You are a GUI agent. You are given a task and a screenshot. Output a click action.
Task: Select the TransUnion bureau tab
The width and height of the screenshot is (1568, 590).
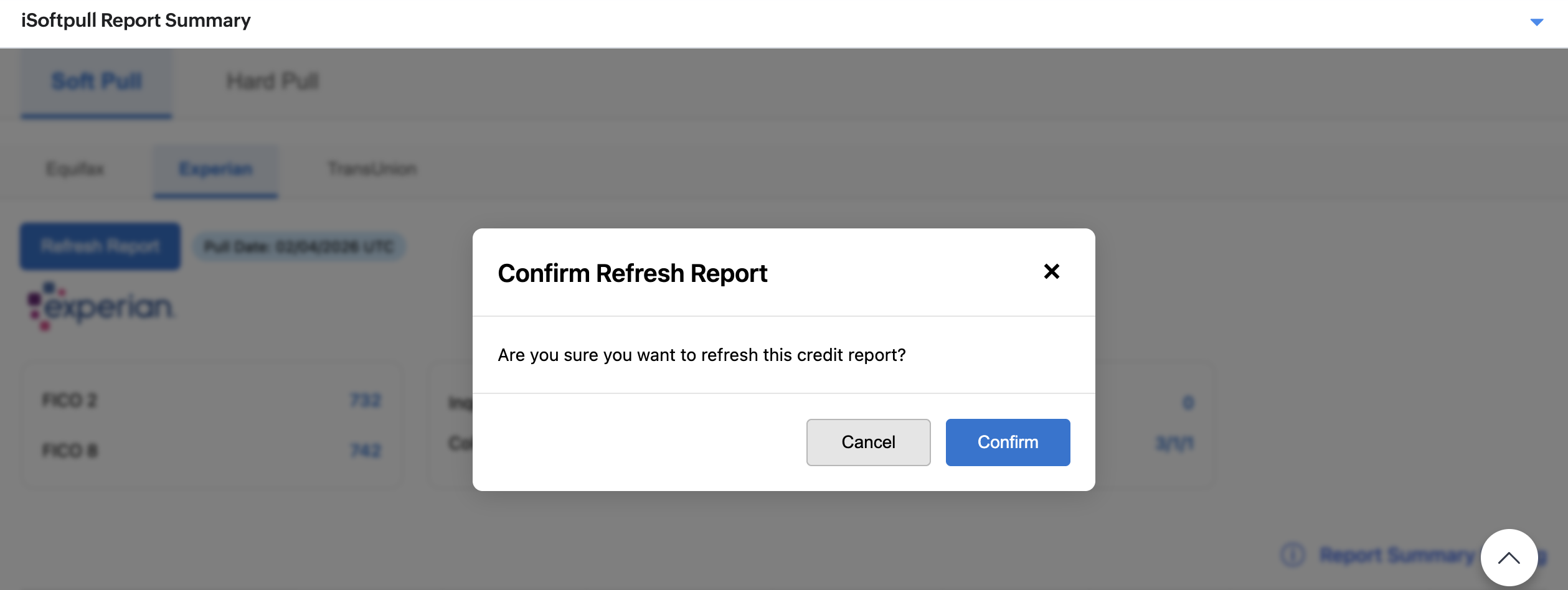pyautogui.click(x=372, y=169)
